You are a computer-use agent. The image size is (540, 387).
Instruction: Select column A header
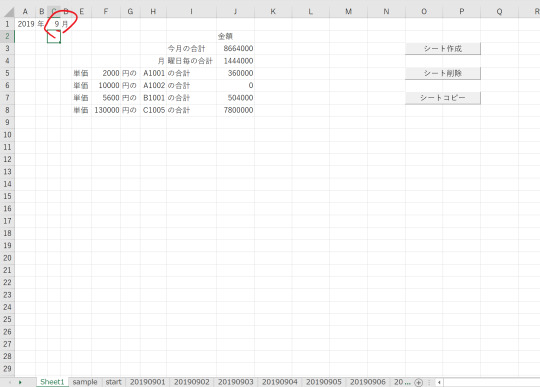coord(25,12)
